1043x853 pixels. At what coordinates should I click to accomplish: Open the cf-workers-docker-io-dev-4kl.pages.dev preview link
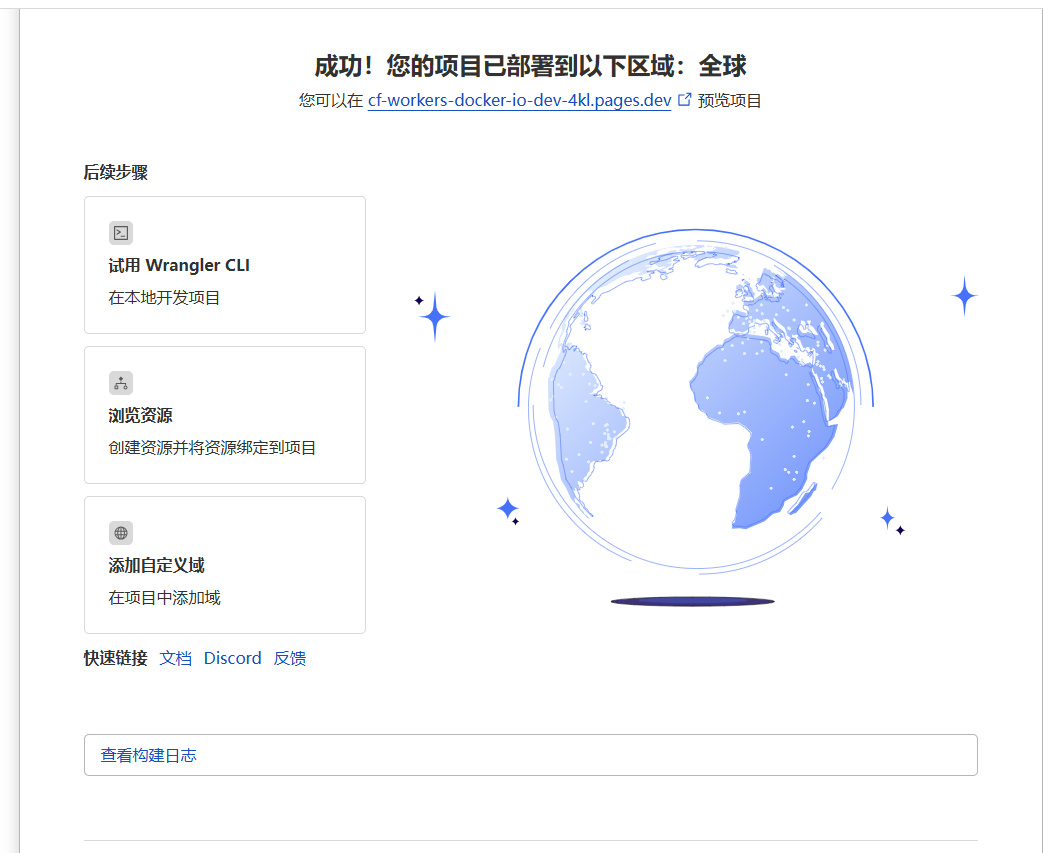pos(519,101)
